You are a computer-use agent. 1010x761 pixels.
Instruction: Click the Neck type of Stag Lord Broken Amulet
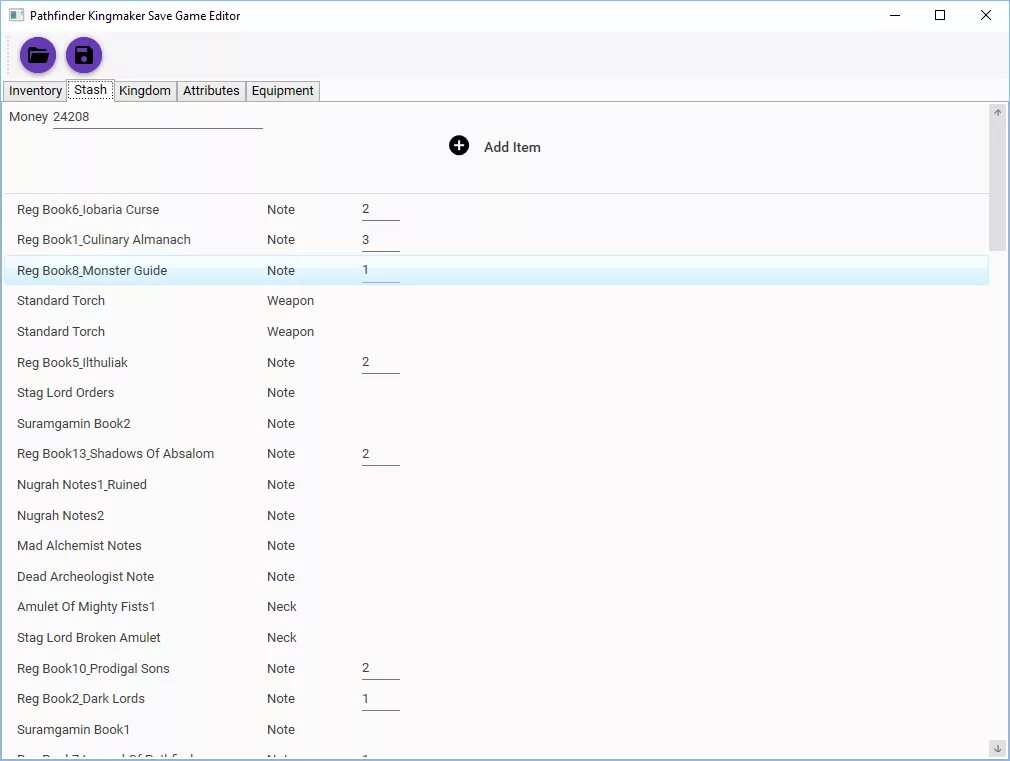(281, 638)
